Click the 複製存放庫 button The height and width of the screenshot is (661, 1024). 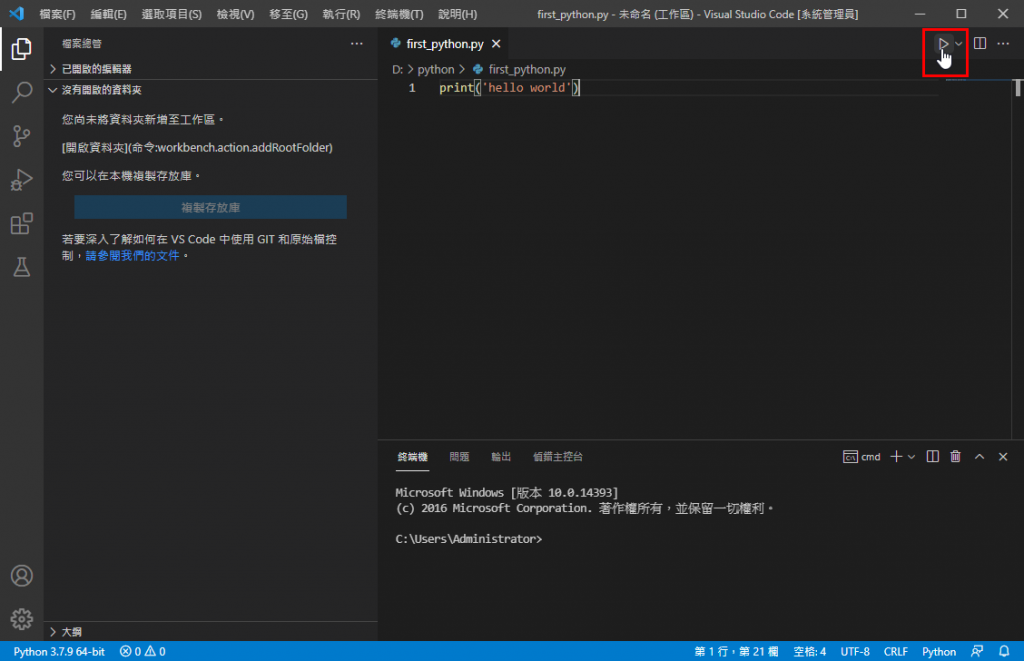coord(210,207)
